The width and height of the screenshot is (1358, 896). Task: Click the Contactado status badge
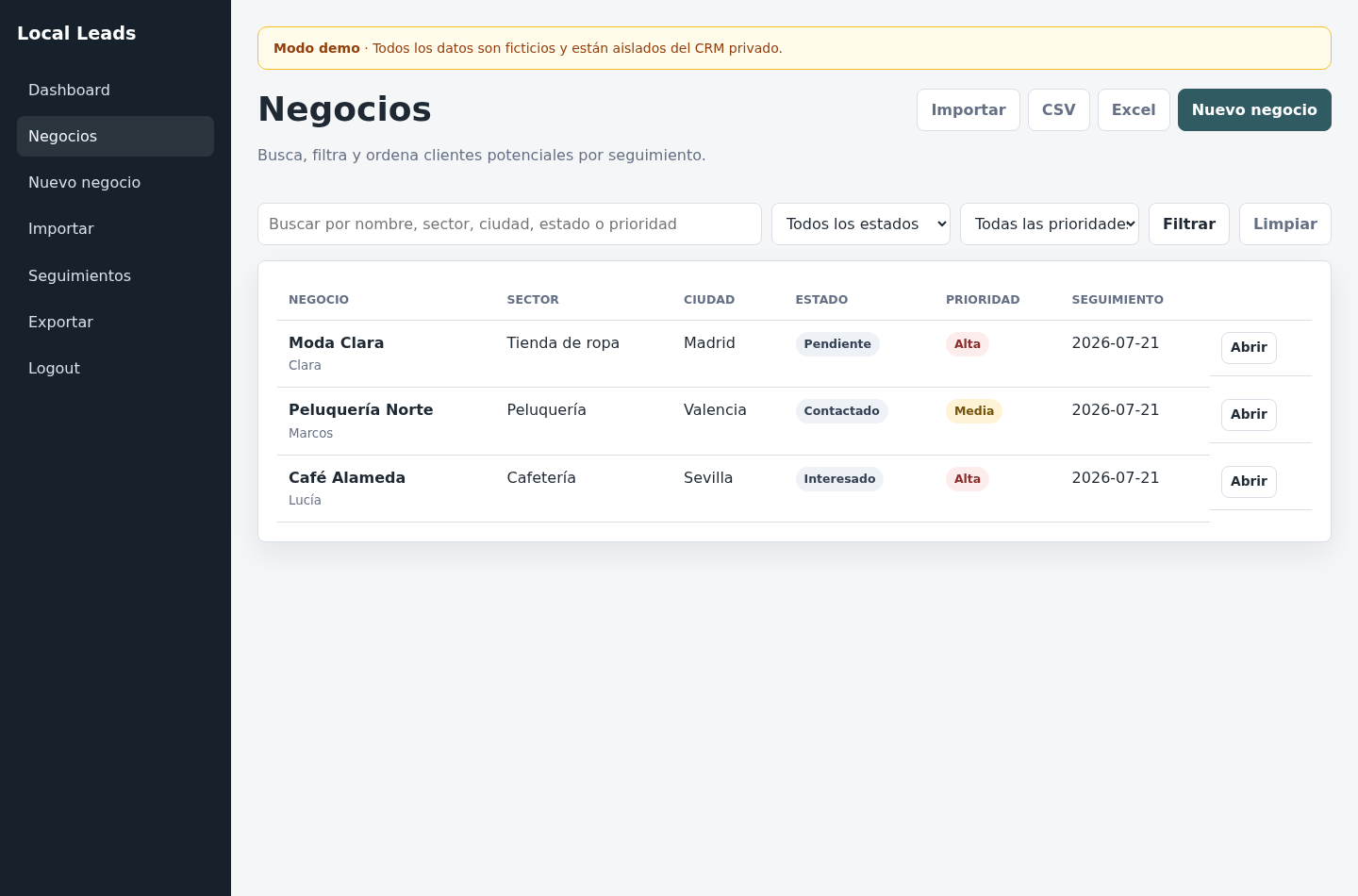[841, 411]
